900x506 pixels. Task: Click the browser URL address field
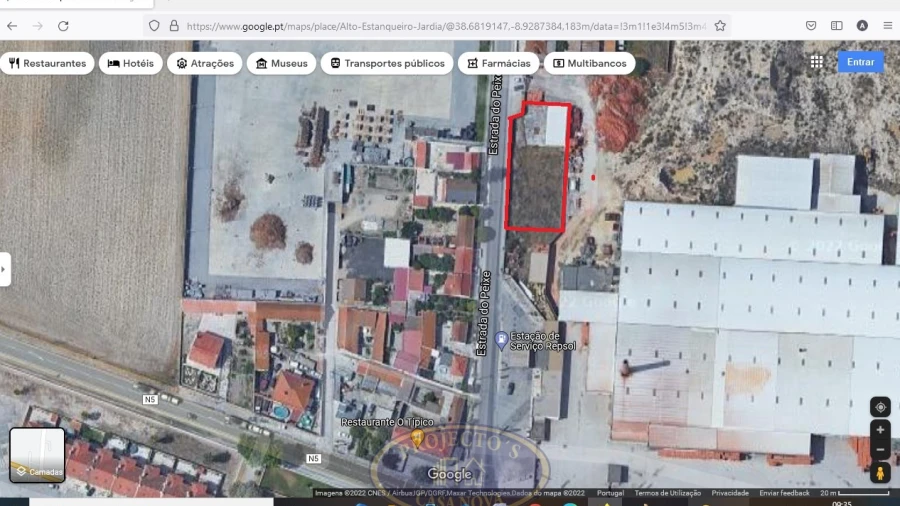440,26
